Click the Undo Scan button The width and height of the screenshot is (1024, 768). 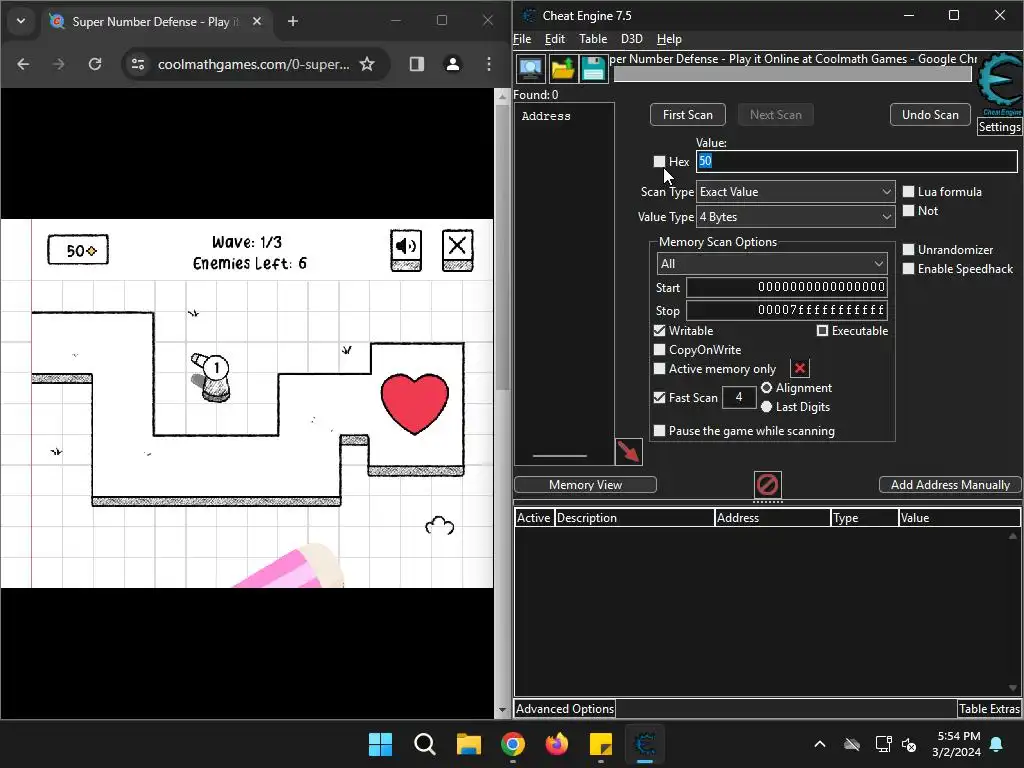tap(930, 114)
